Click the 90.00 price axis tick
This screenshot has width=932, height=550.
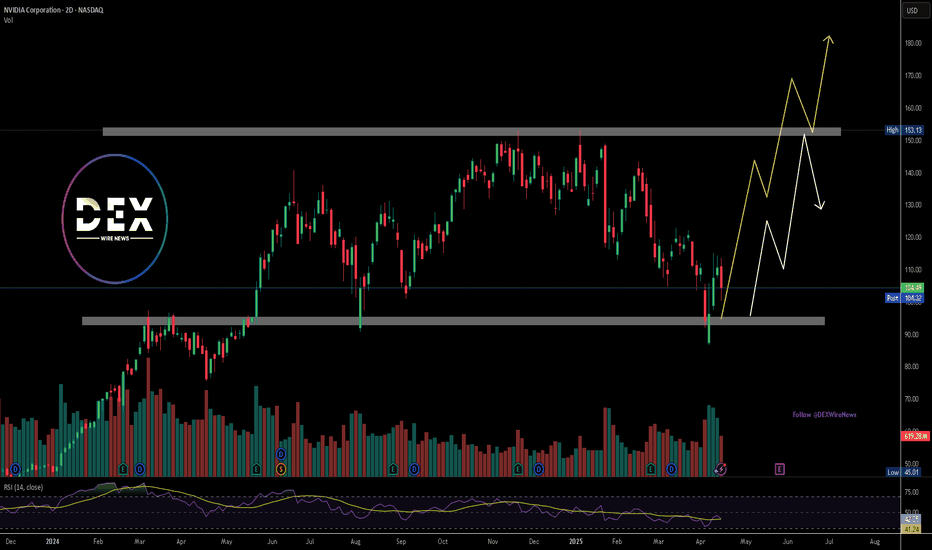[x=912, y=334]
